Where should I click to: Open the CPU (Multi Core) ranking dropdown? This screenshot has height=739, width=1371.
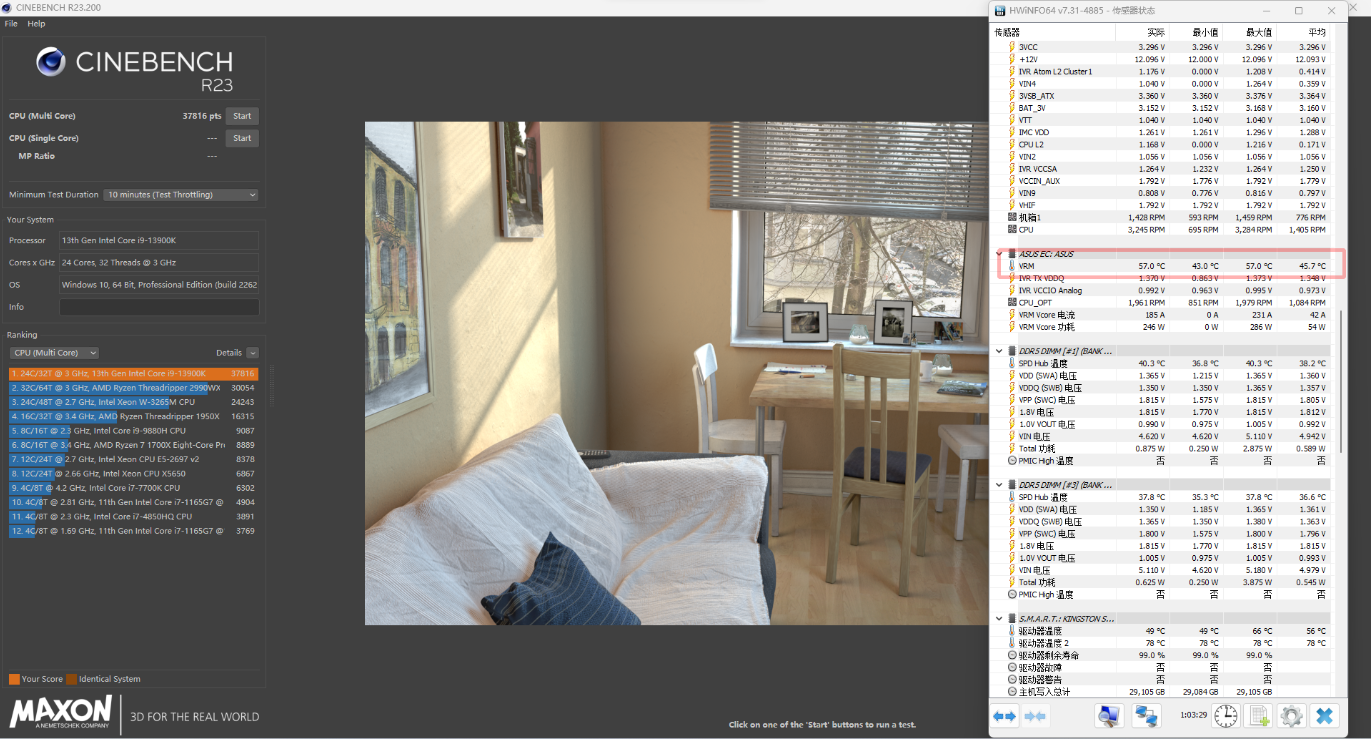click(54, 353)
